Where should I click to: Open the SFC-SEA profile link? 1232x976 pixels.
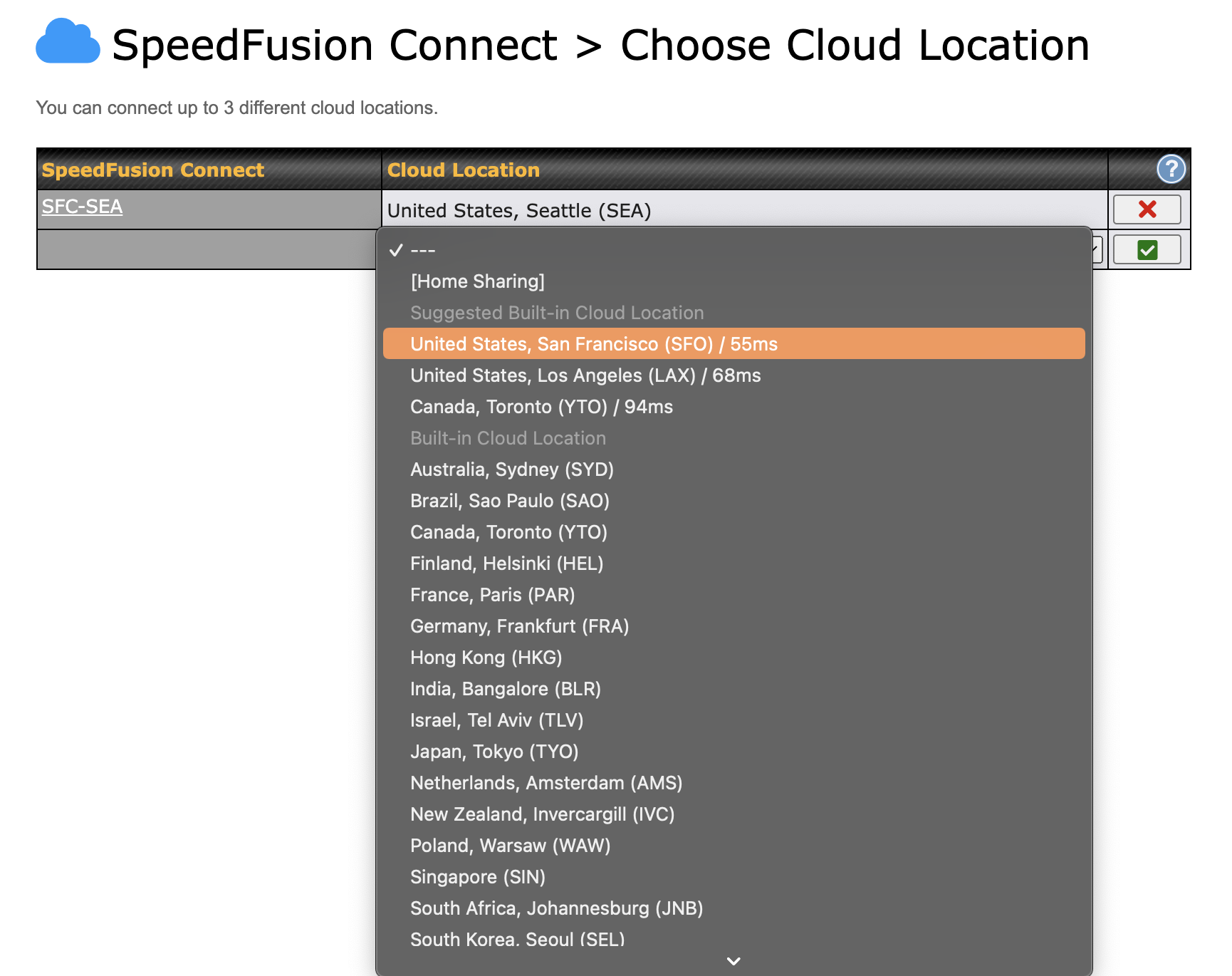(82, 206)
